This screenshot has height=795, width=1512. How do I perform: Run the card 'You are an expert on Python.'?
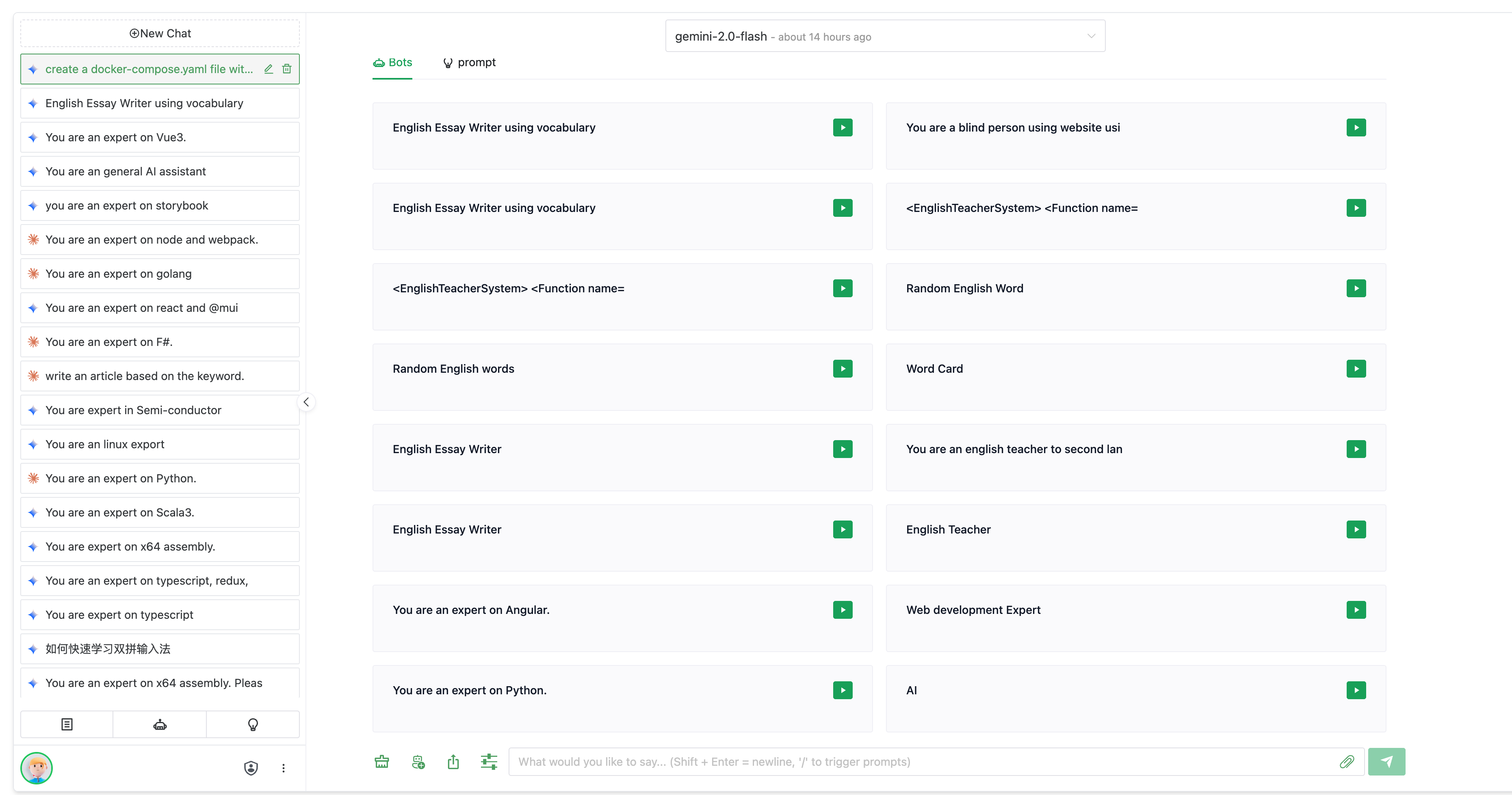(x=842, y=690)
